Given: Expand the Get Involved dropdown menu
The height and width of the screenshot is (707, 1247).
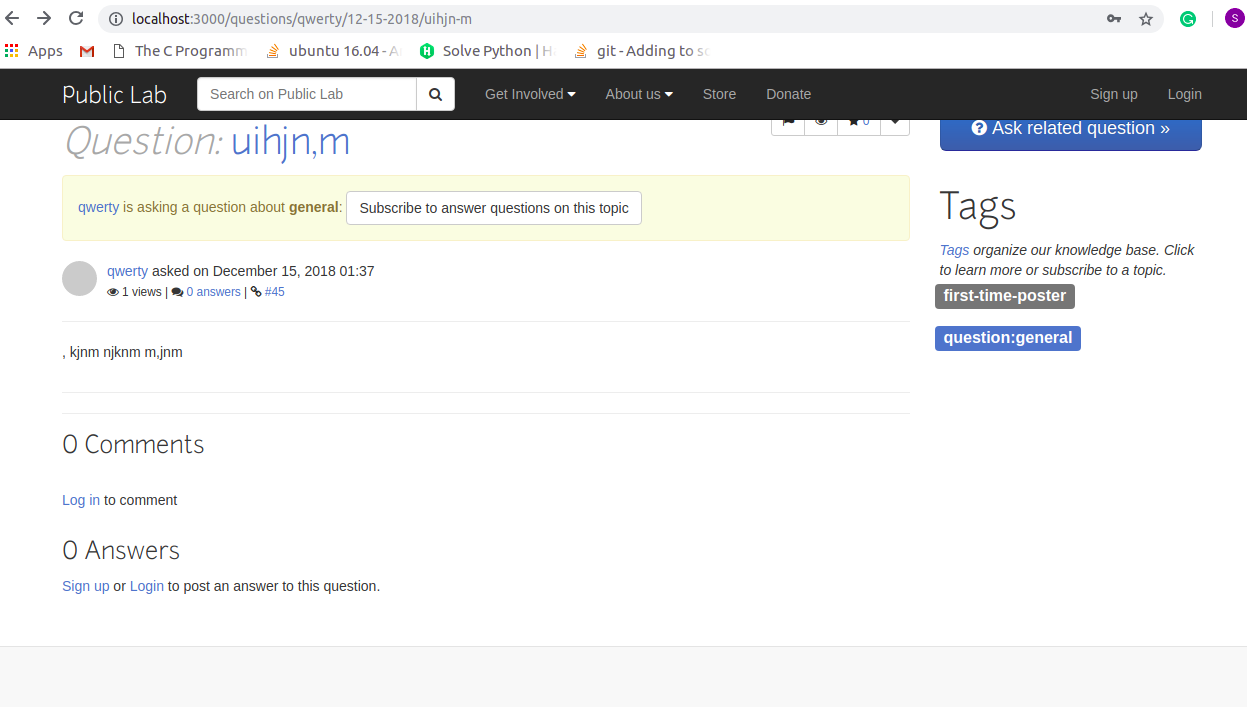Looking at the screenshot, I should [x=529, y=93].
